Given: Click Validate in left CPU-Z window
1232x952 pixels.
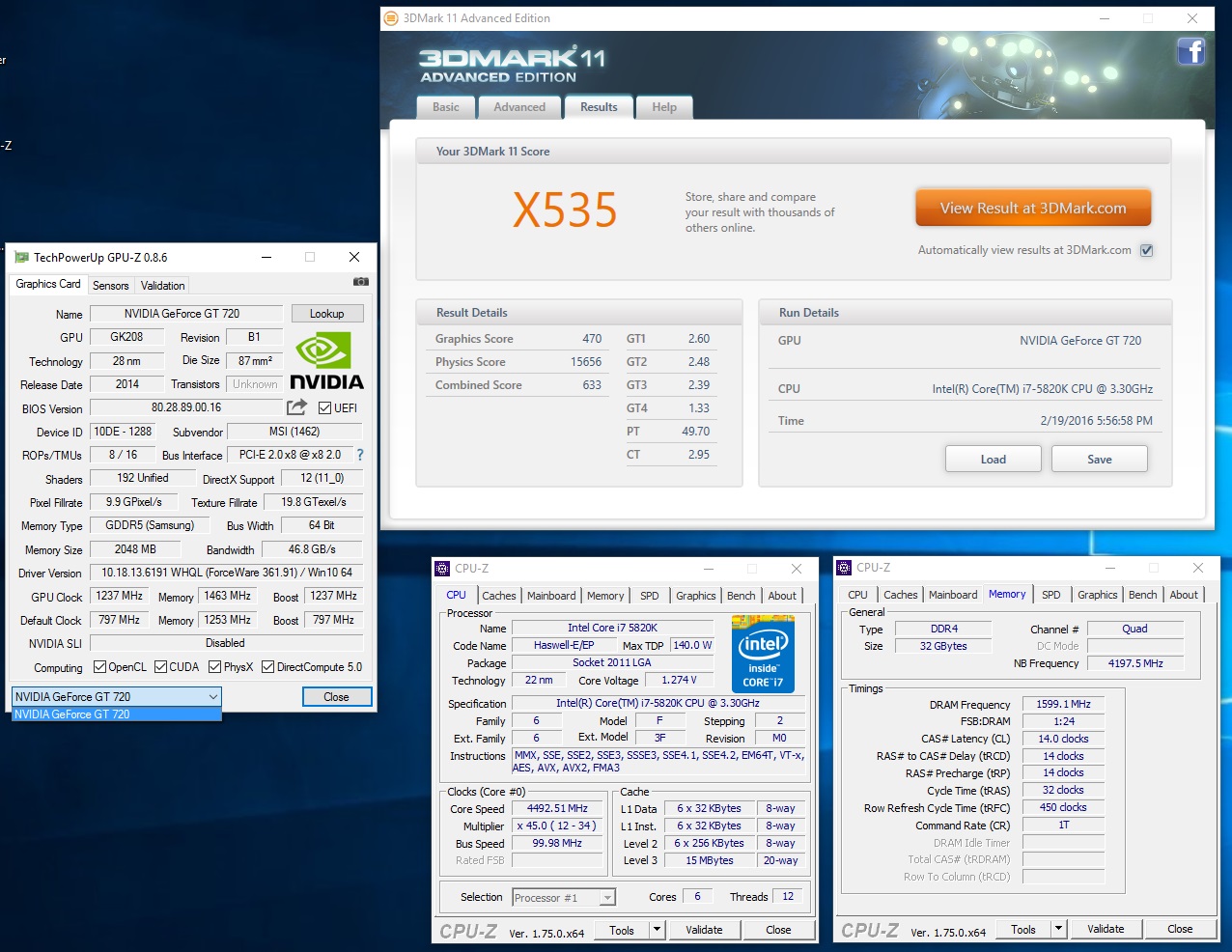Looking at the screenshot, I should [704, 930].
